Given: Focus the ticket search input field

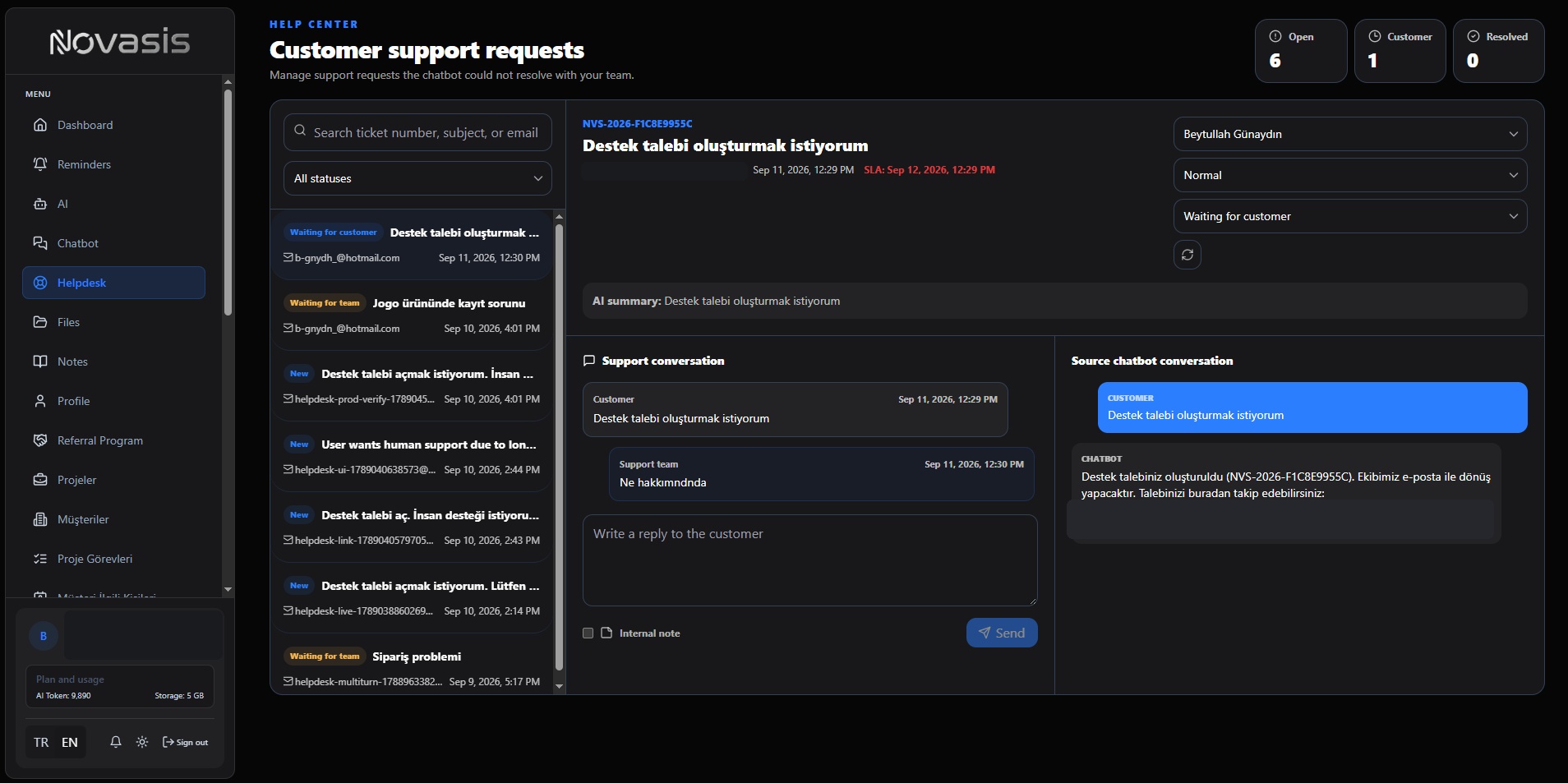Looking at the screenshot, I should [x=417, y=132].
